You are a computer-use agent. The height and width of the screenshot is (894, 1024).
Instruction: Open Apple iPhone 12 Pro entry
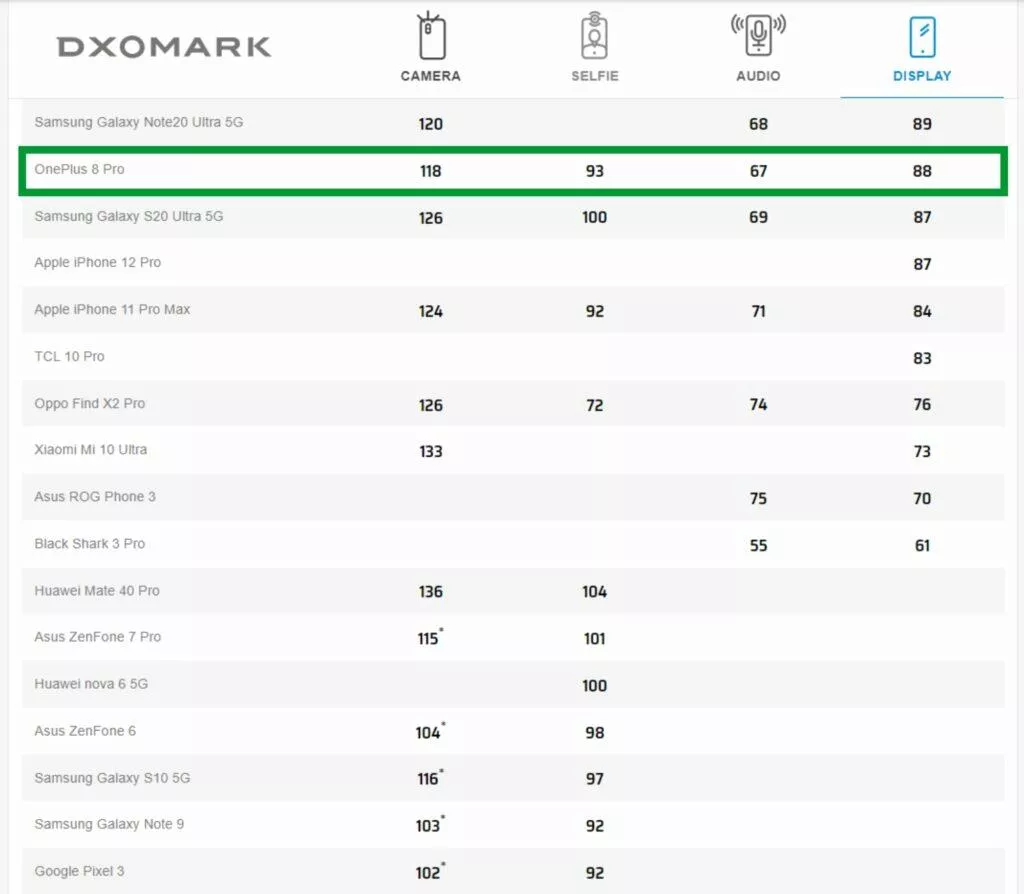pos(97,263)
